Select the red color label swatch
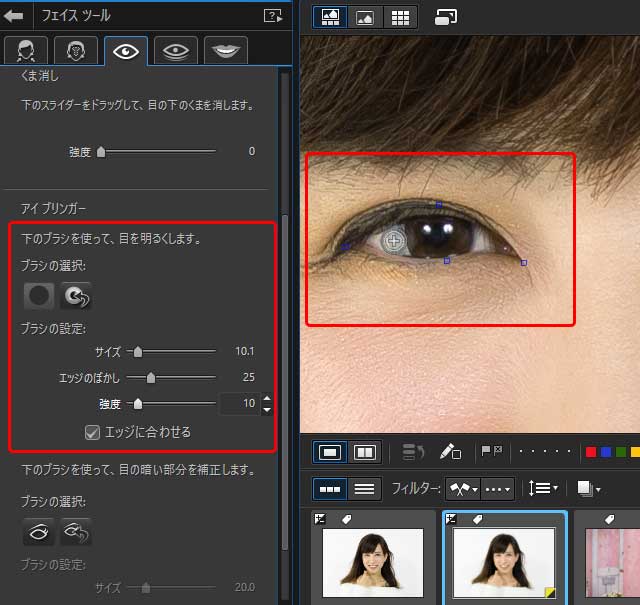 (x=591, y=452)
